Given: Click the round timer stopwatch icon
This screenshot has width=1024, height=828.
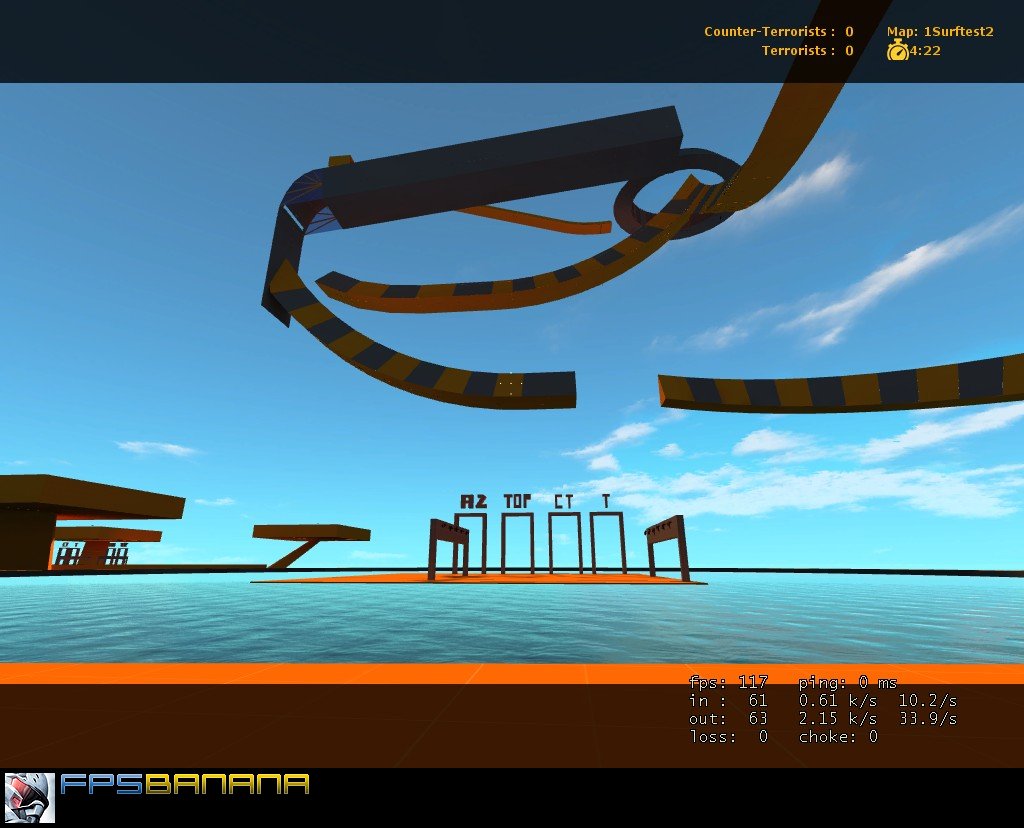Looking at the screenshot, I should point(897,50).
